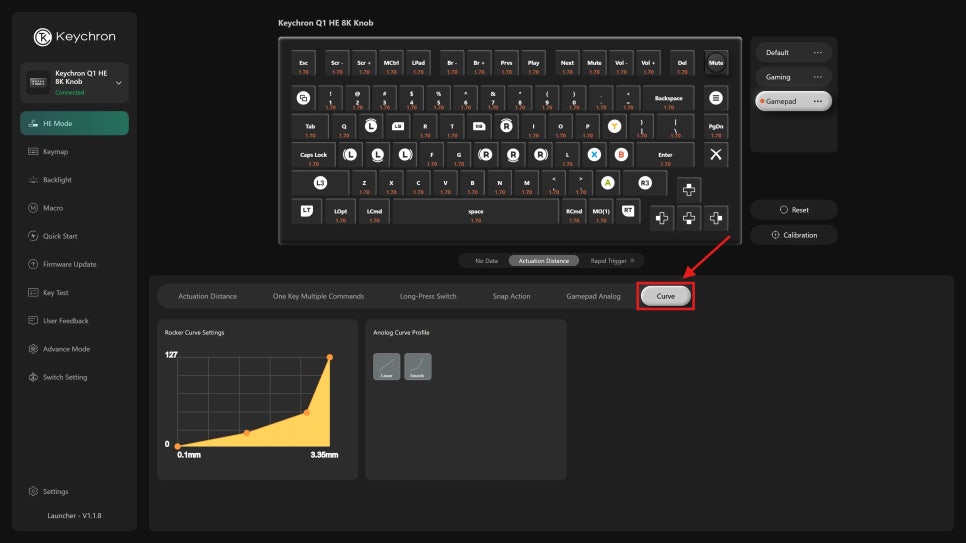Start keyboard Calibration
The image size is (966, 543).
(x=794, y=235)
